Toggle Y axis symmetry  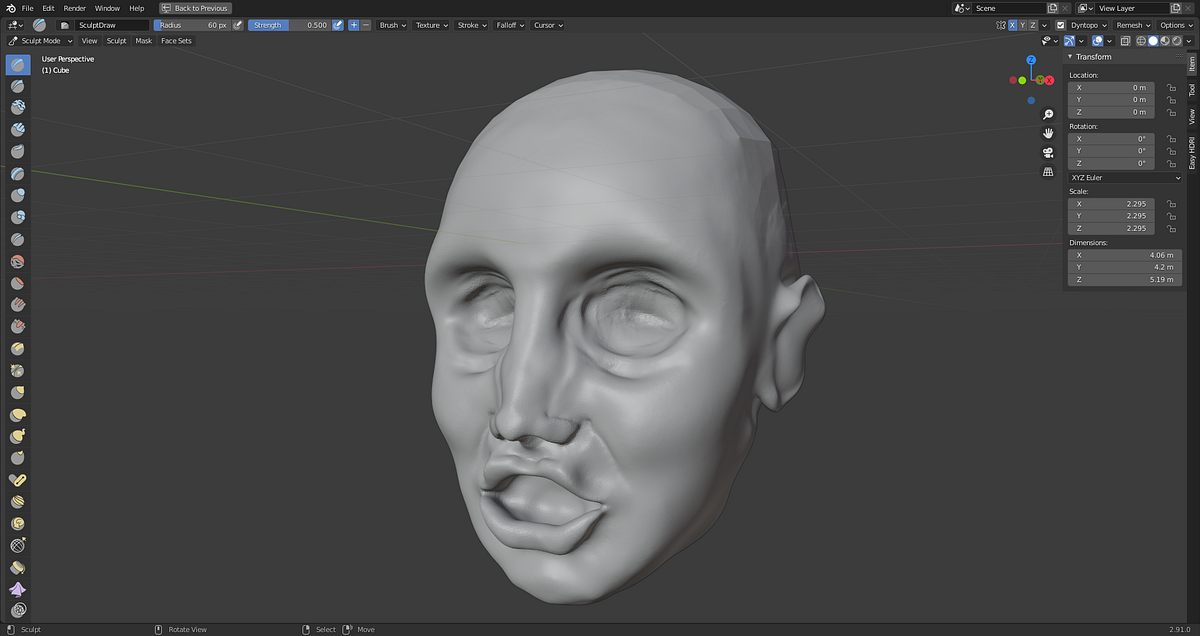click(x=1023, y=25)
